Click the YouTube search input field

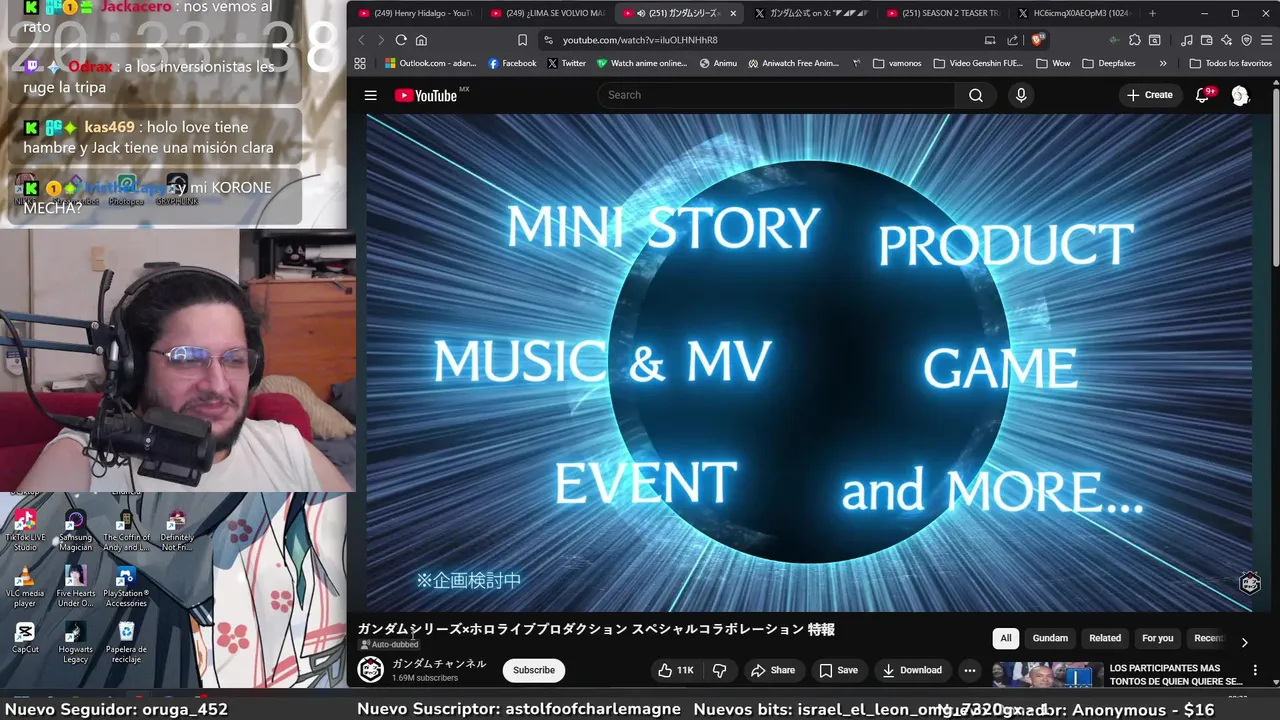[x=777, y=95]
